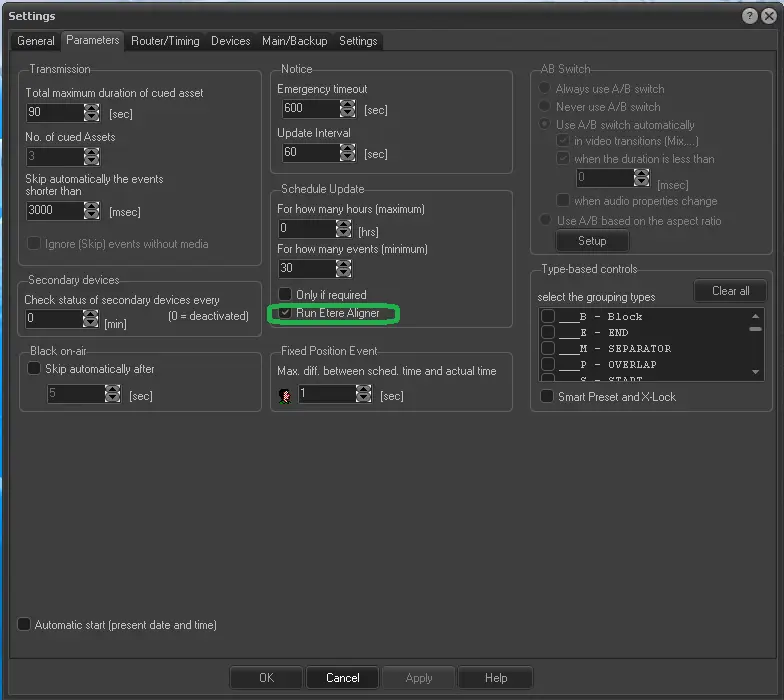The image size is (784, 700).
Task: Decrease Emergency timeout value with down arrow
Action: click(x=348, y=113)
